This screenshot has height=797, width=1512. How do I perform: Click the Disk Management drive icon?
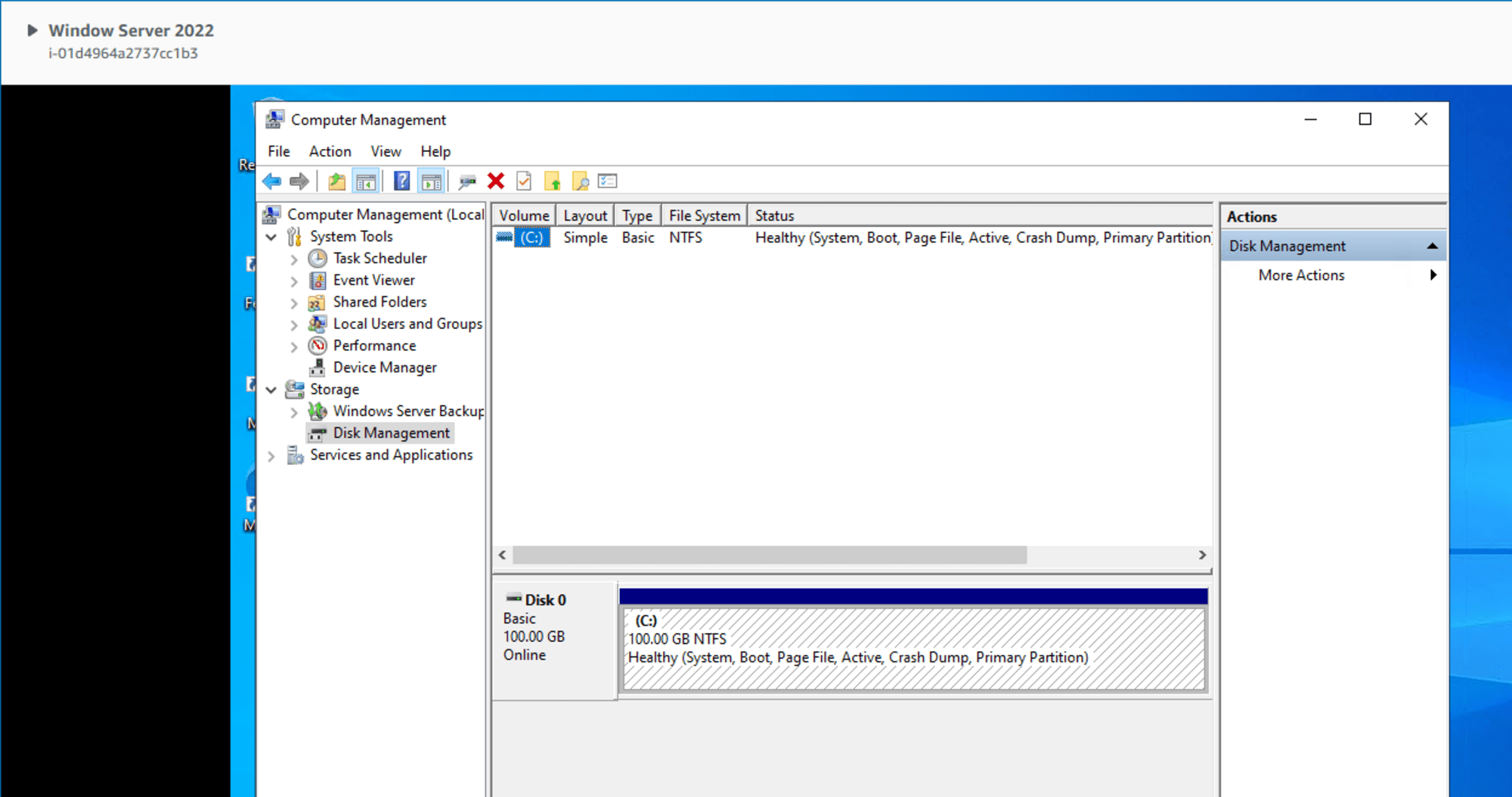[318, 433]
